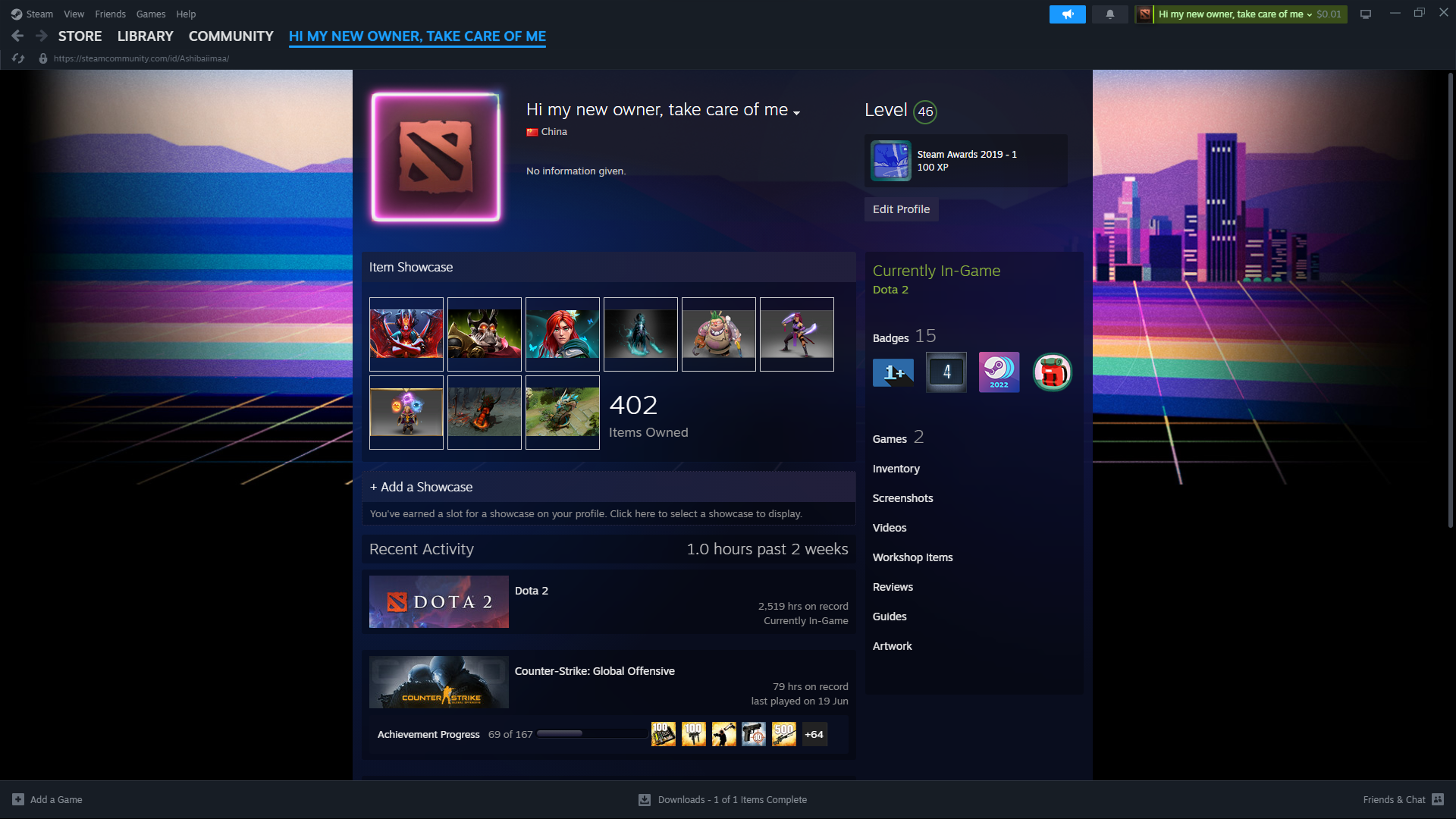Show the +64 more achievements box
Image resolution: width=1456 pixels, height=819 pixels.
click(x=814, y=734)
